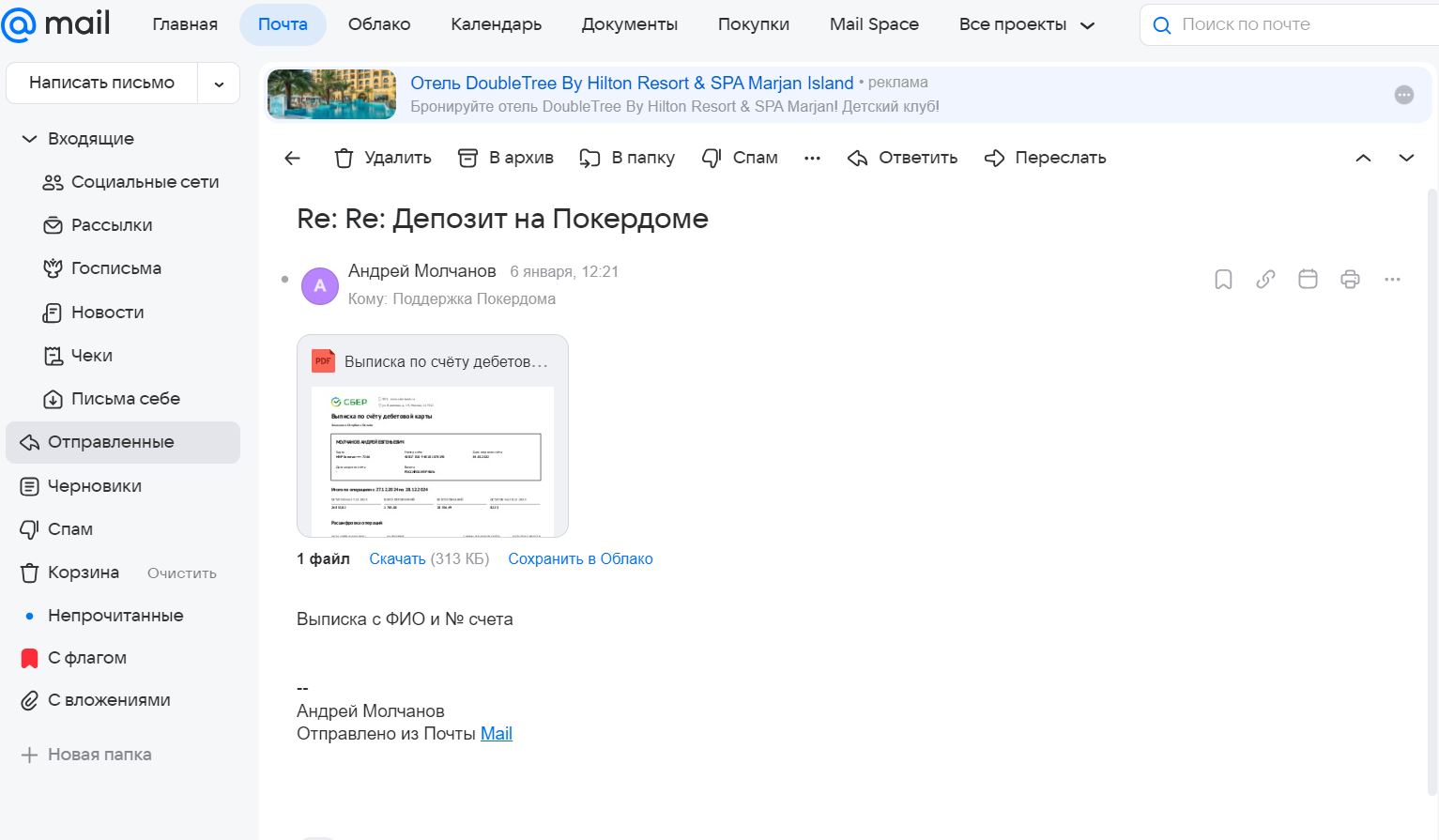Click the Новости newspaper icon
Screen dimensions: 1439x840
coord(54,313)
